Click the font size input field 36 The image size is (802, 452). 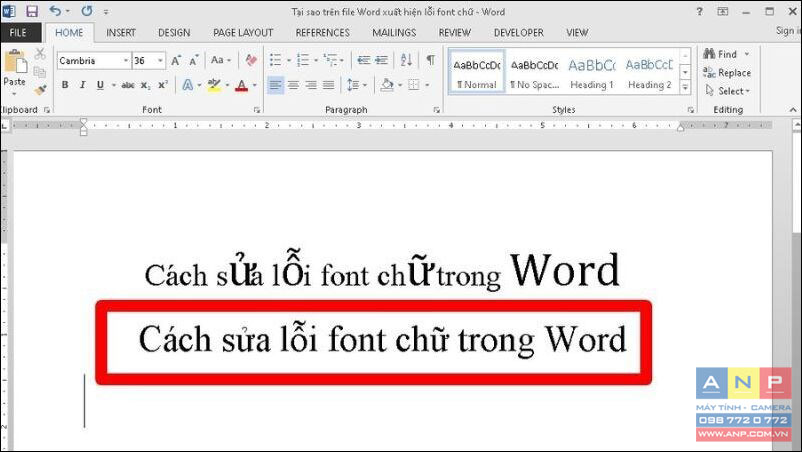point(144,61)
